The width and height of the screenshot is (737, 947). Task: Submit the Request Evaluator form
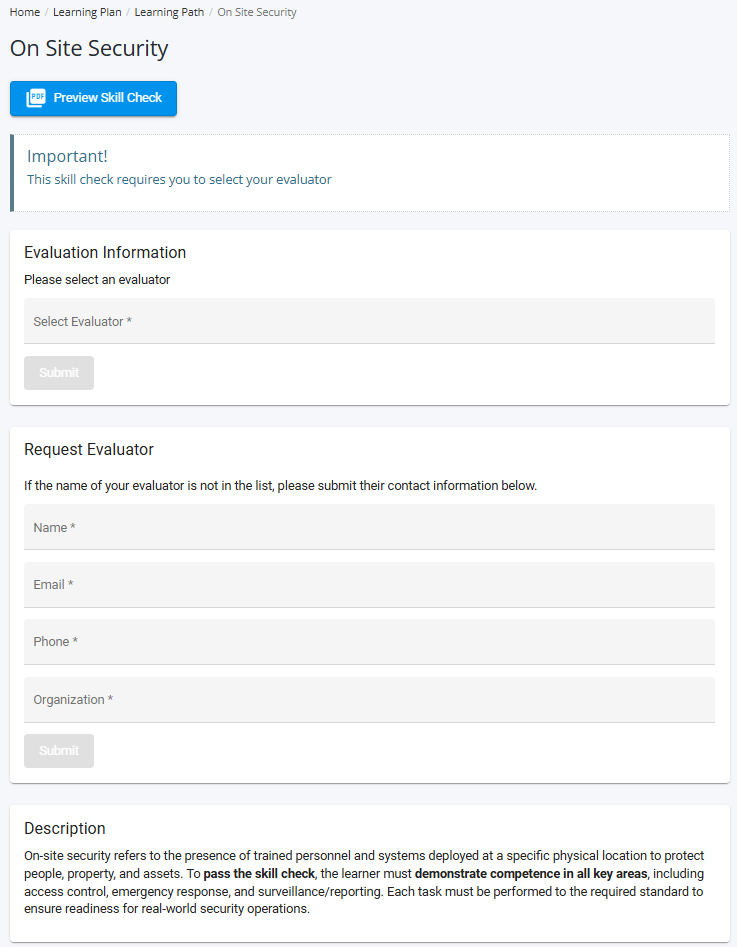click(59, 751)
